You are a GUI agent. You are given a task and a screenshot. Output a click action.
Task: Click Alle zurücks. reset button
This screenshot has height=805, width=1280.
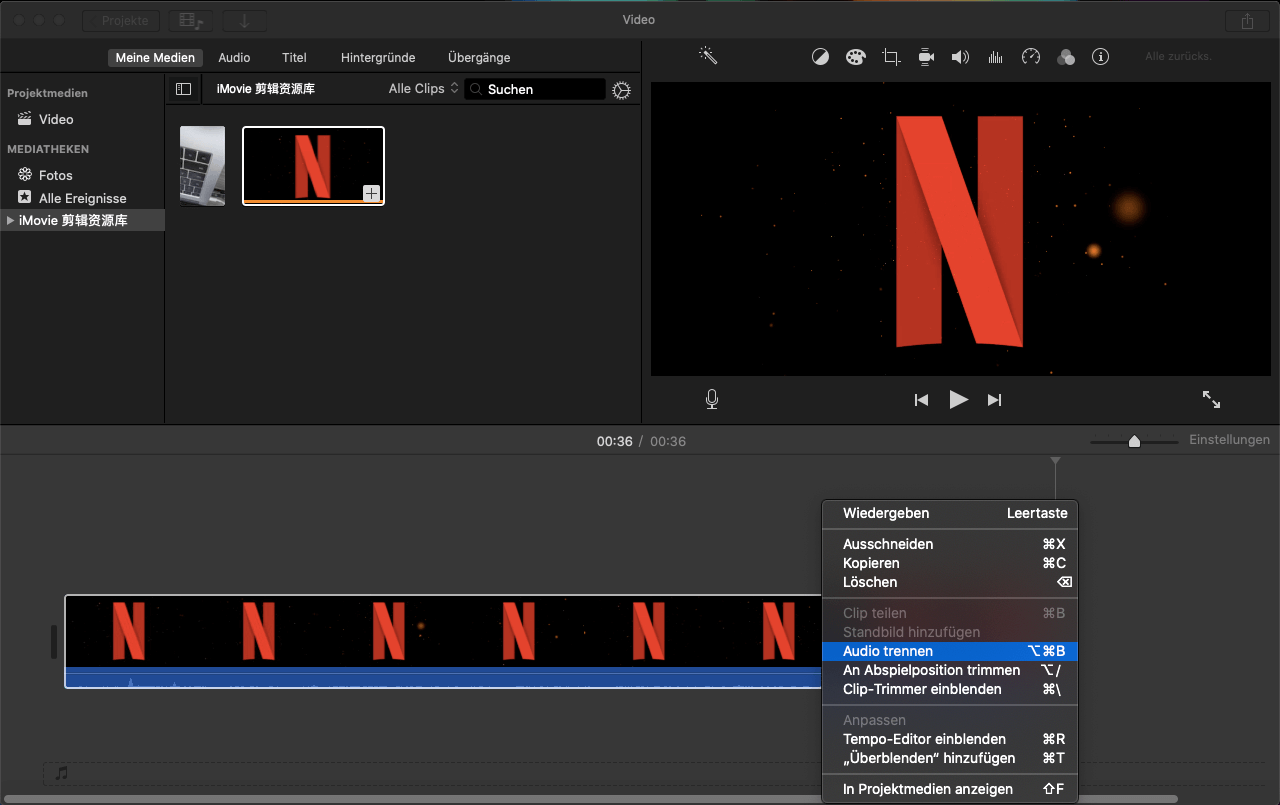tap(1178, 57)
